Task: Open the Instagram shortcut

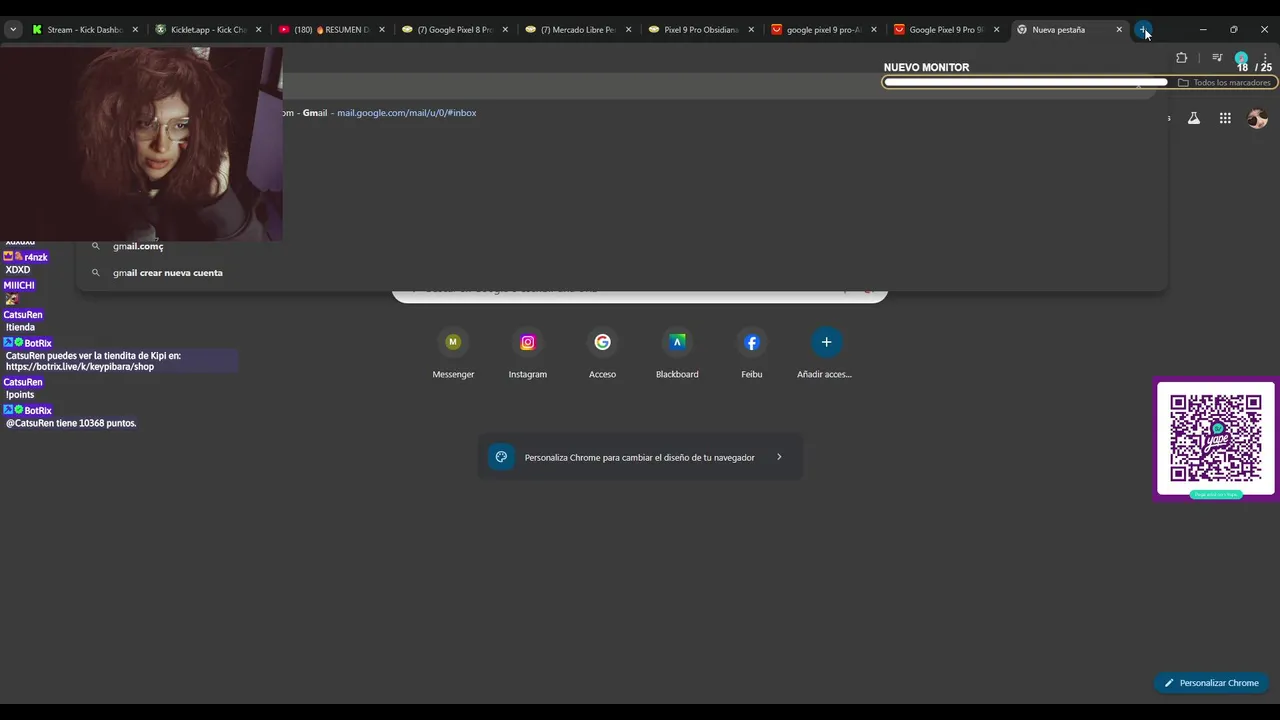Action: point(528,353)
